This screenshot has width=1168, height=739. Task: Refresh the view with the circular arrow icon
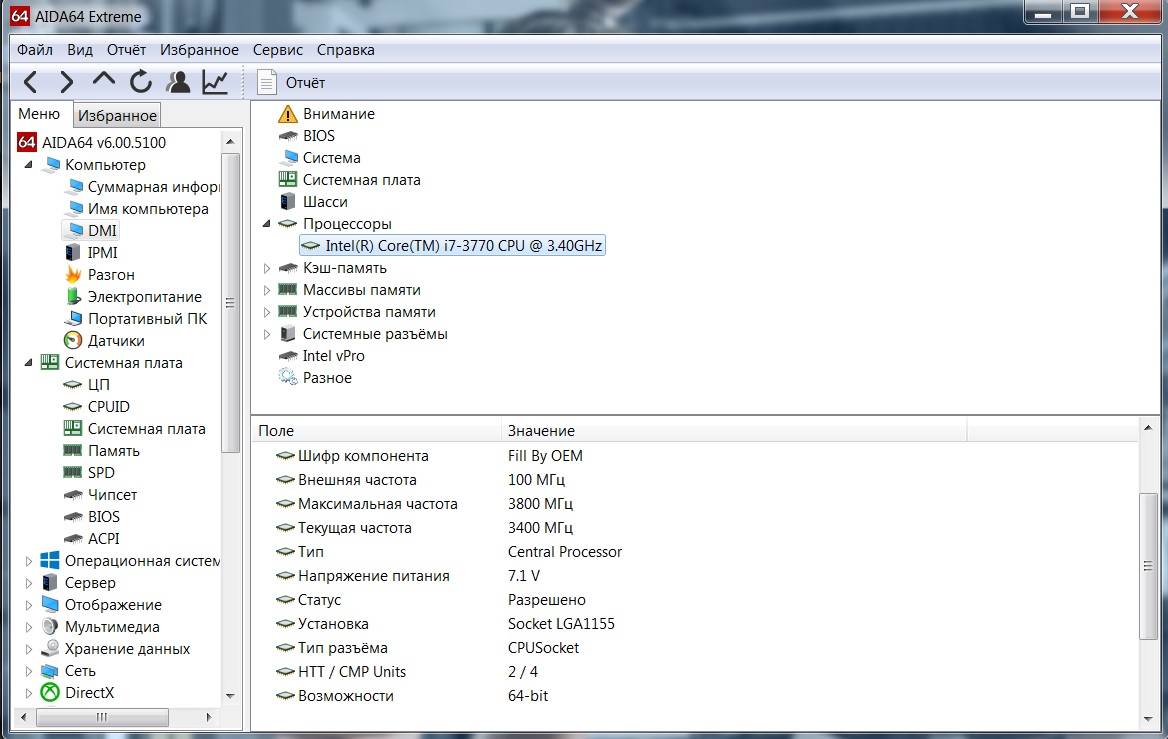(141, 82)
